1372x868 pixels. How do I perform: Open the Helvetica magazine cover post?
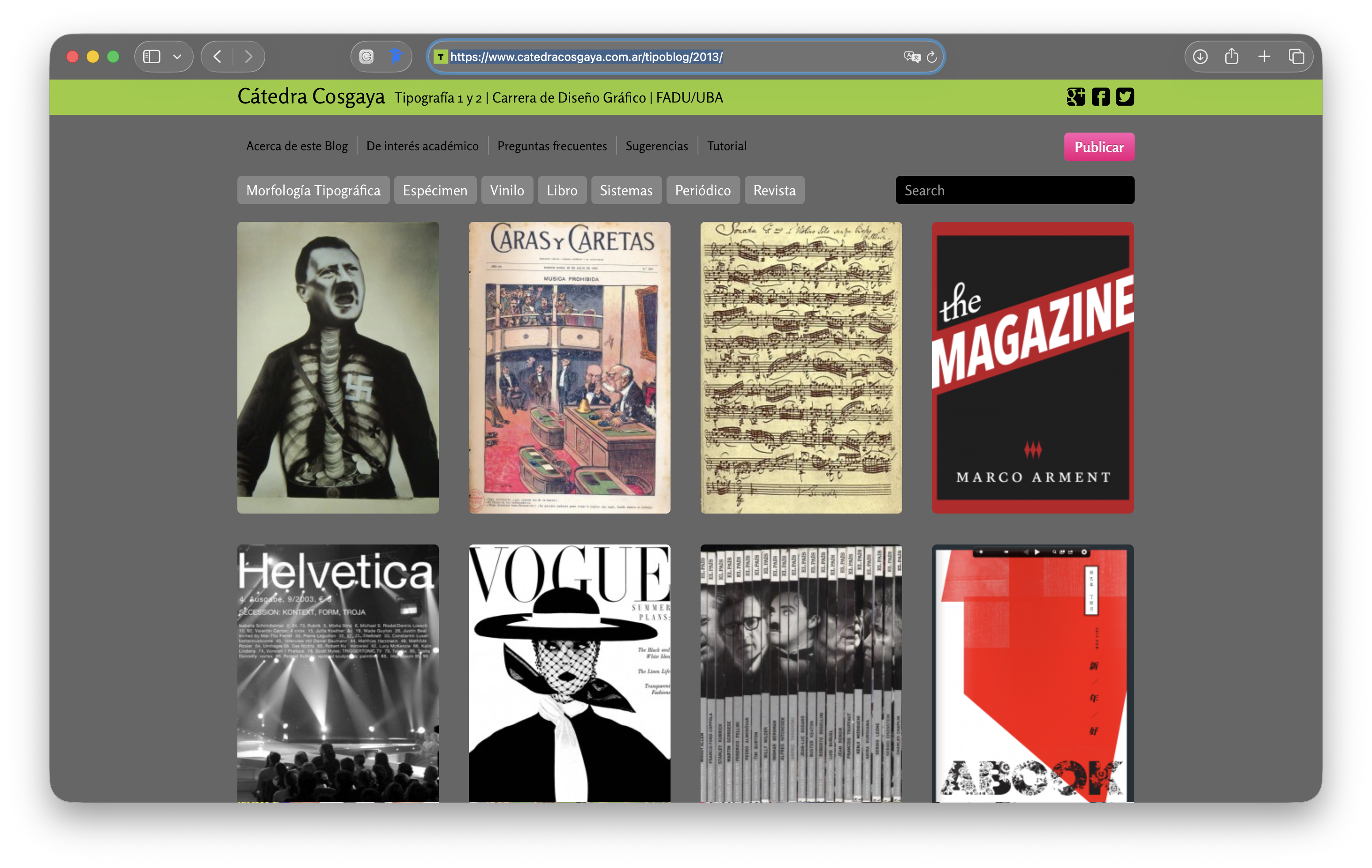[x=338, y=673]
